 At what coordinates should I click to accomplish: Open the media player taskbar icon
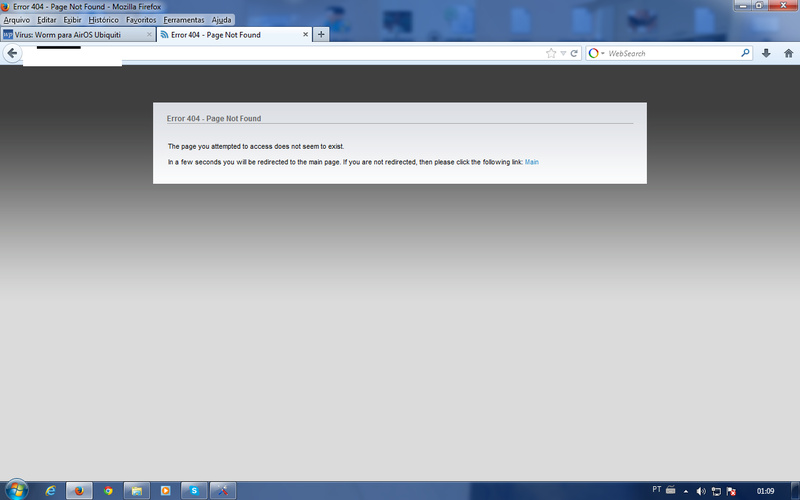pos(165,491)
